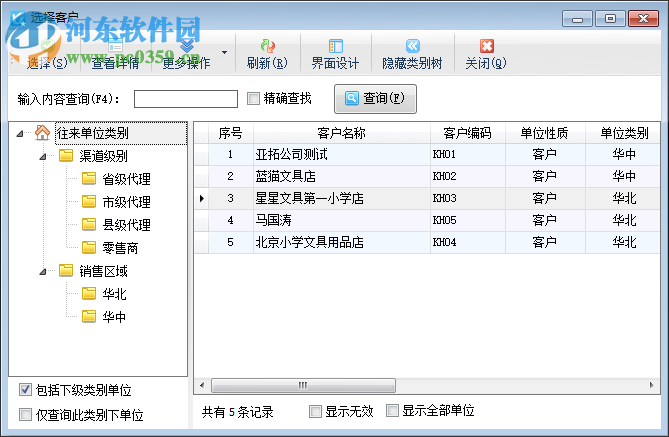Select 零售商 in the tree
669x437 pixels.
(x=120, y=248)
